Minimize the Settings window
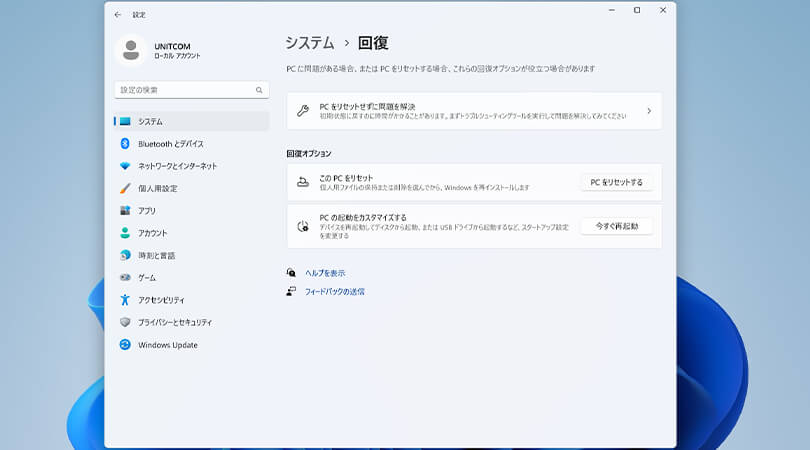The height and width of the screenshot is (450, 810). [x=612, y=10]
